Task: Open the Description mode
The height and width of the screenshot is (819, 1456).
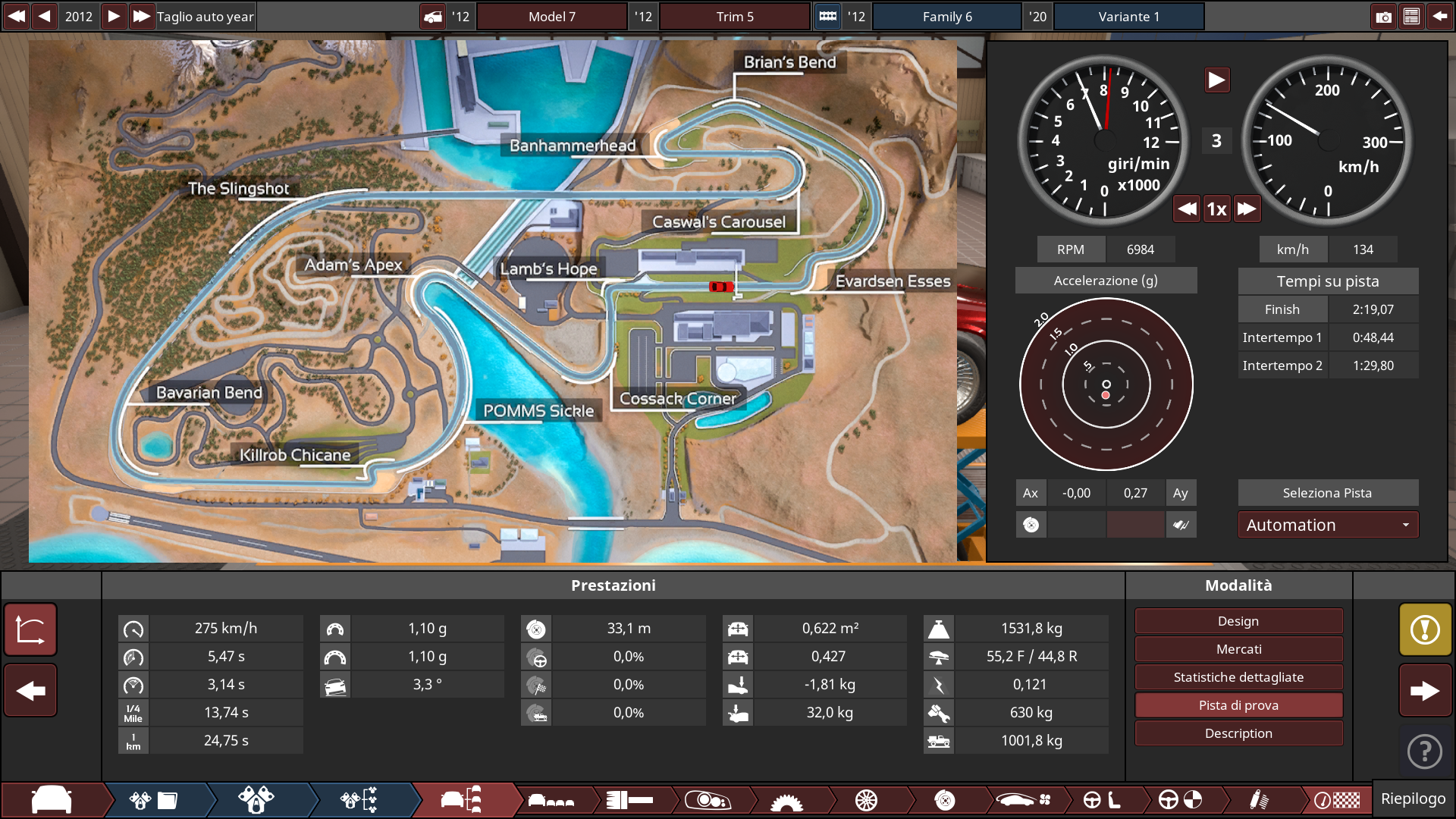Action: click(1238, 733)
